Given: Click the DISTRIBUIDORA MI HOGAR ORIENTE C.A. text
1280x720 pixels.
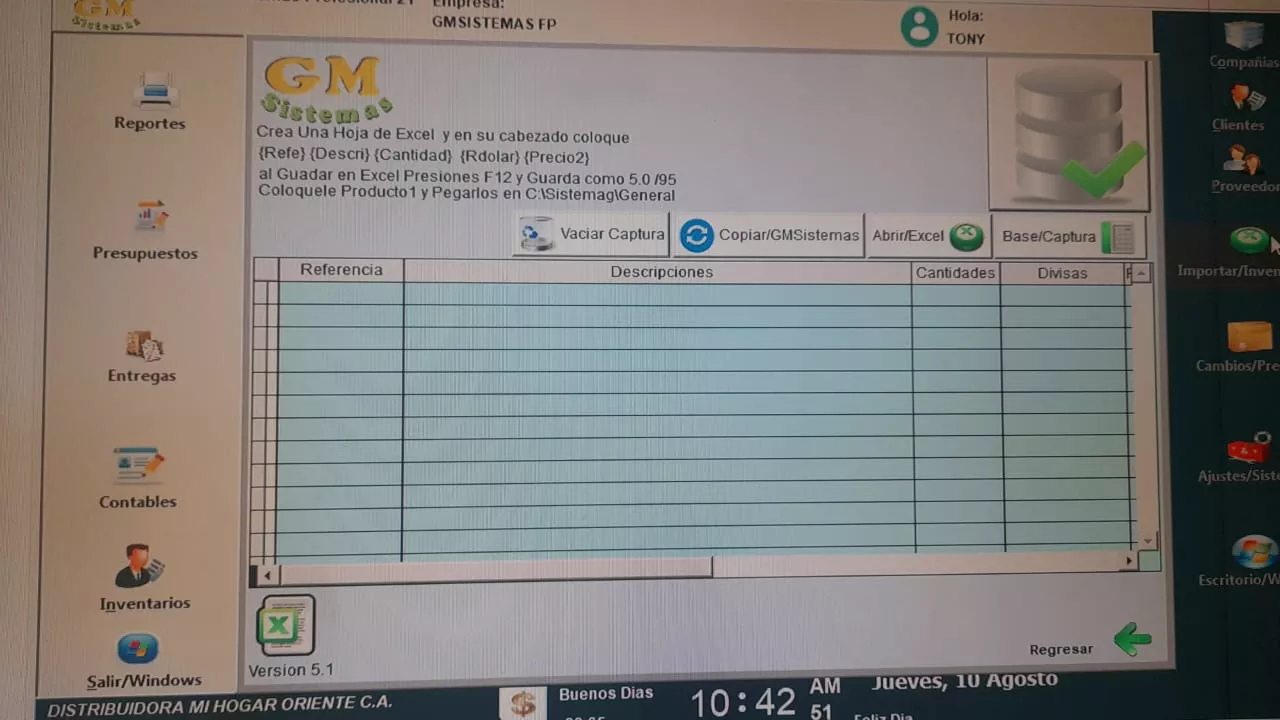Looking at the screenshot, I should pos(219,704).
